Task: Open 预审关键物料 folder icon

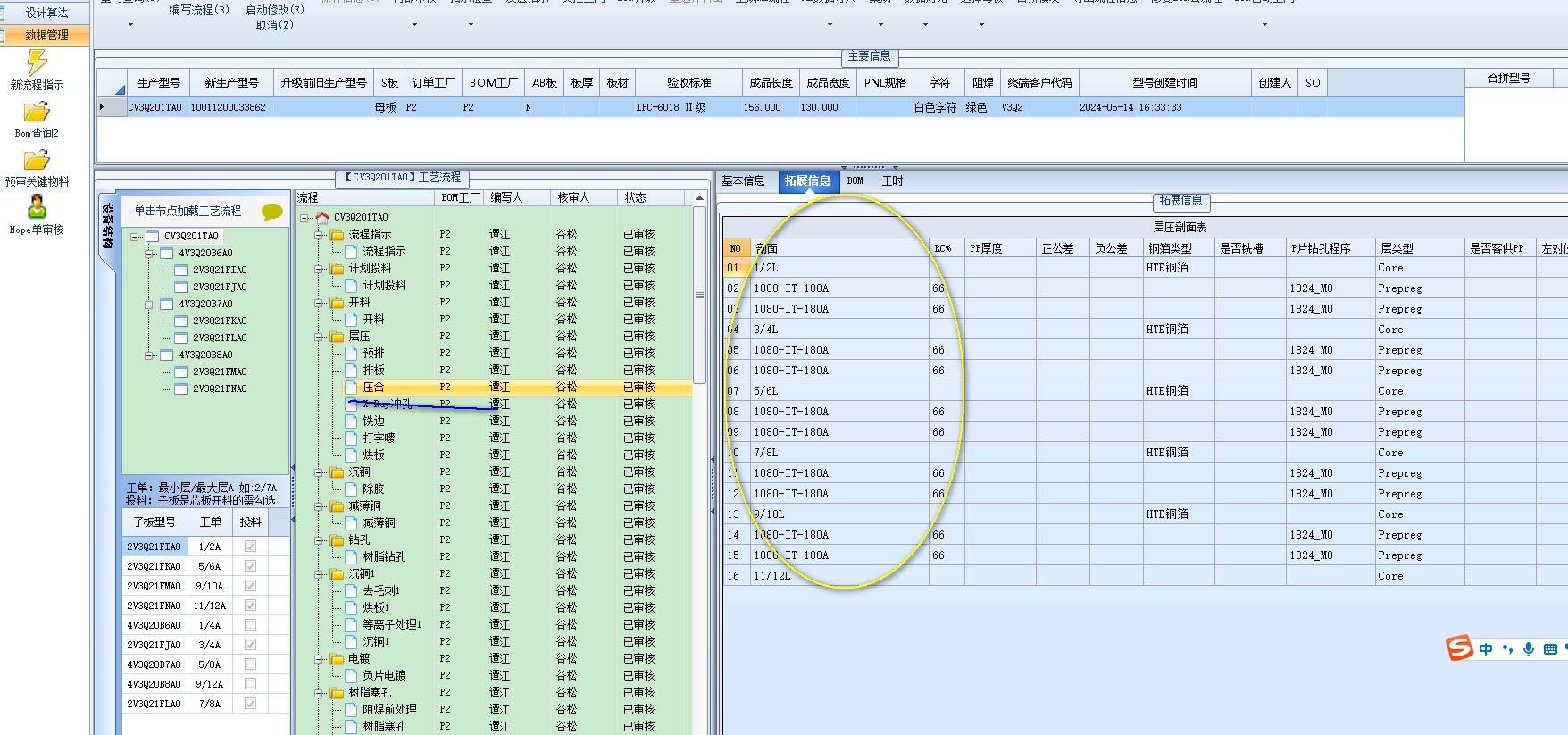Action: pos(37,160)
